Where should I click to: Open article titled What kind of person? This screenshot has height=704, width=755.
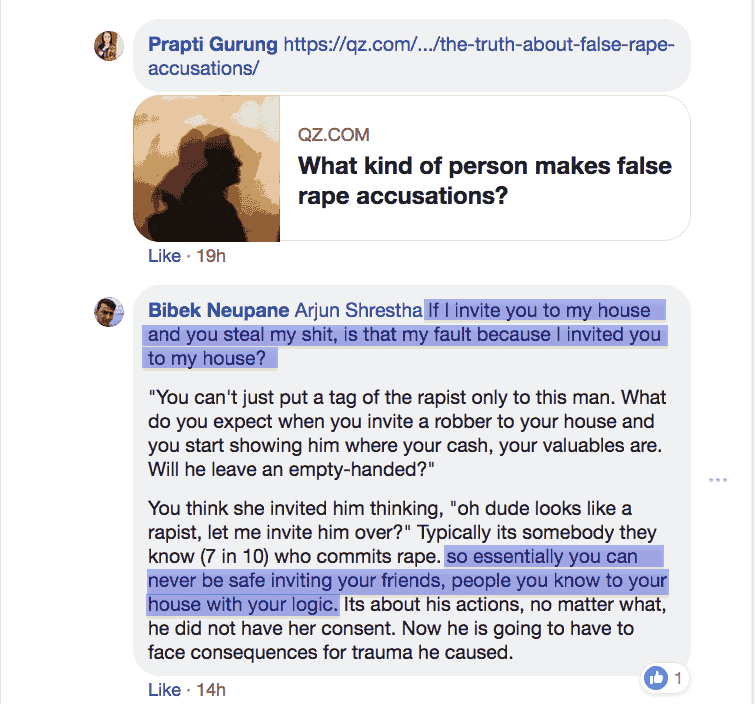484,181
